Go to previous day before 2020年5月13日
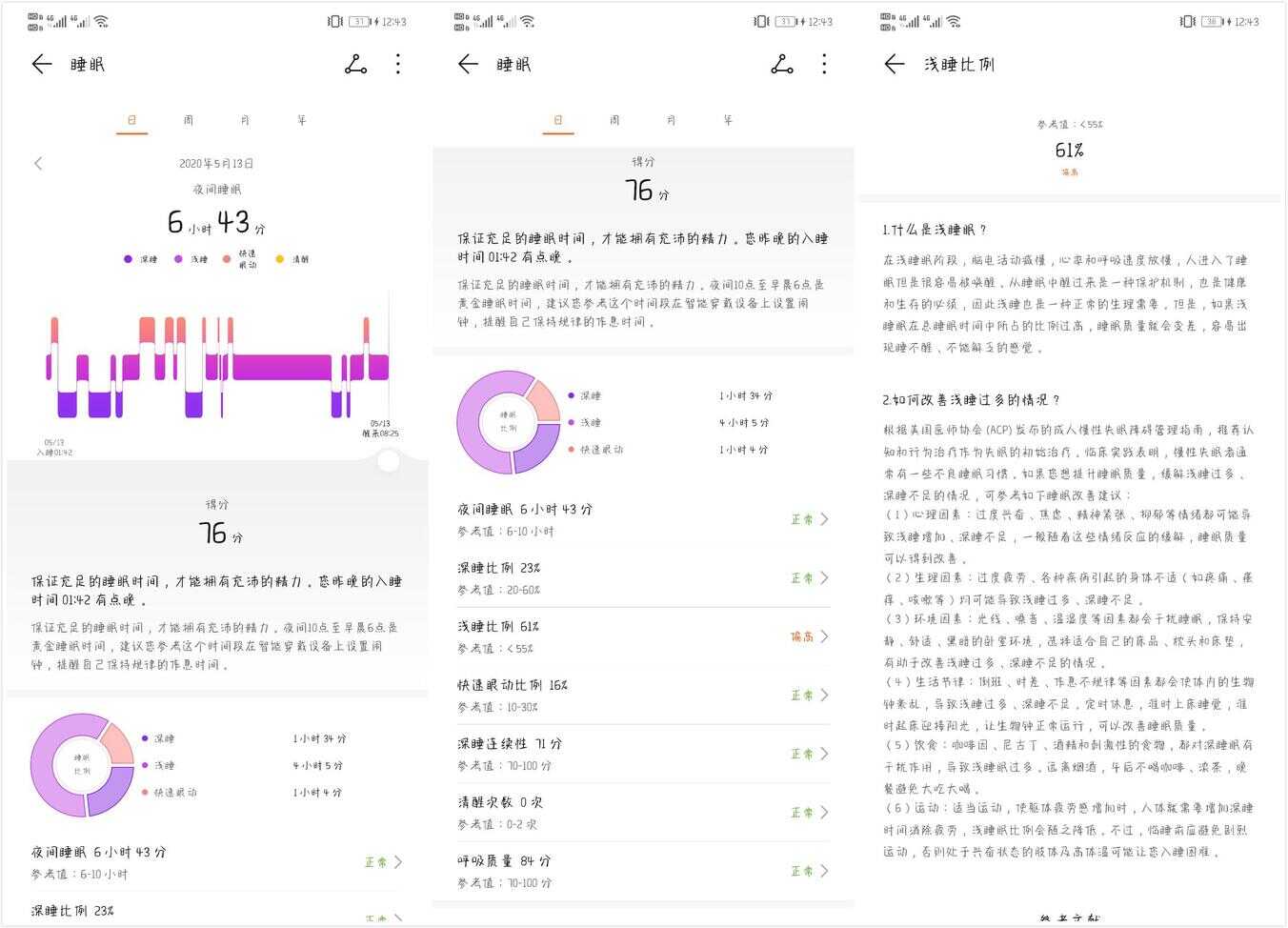1288x928 pixels. (x=38, y=164)
